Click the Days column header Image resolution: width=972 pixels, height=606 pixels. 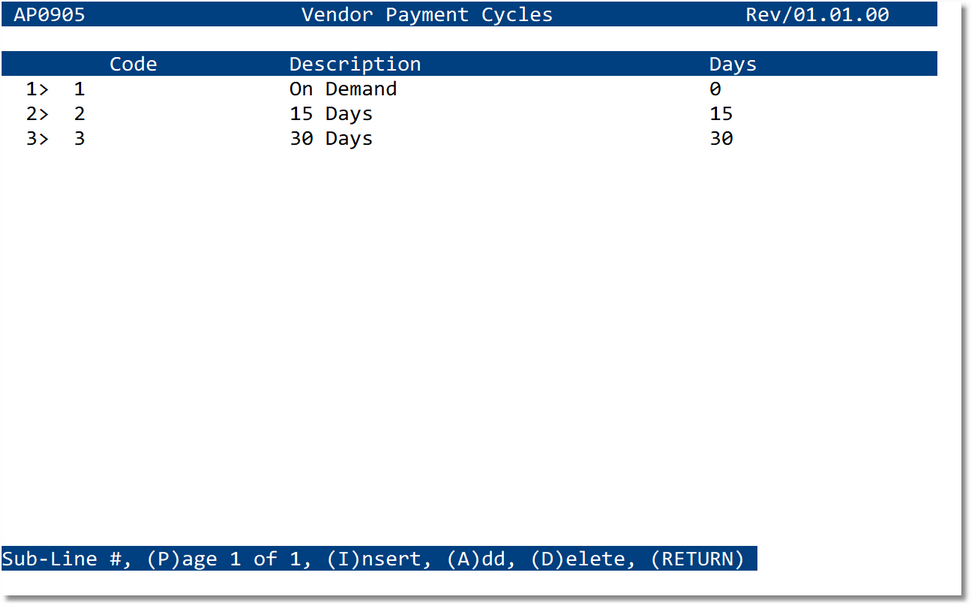tap(733, 63)
